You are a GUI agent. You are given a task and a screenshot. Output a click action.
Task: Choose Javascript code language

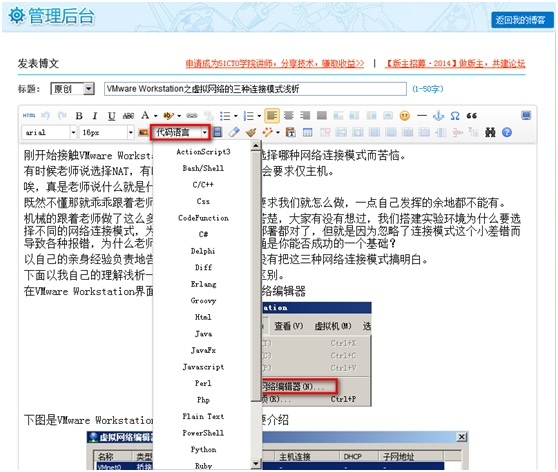point(203,367)
